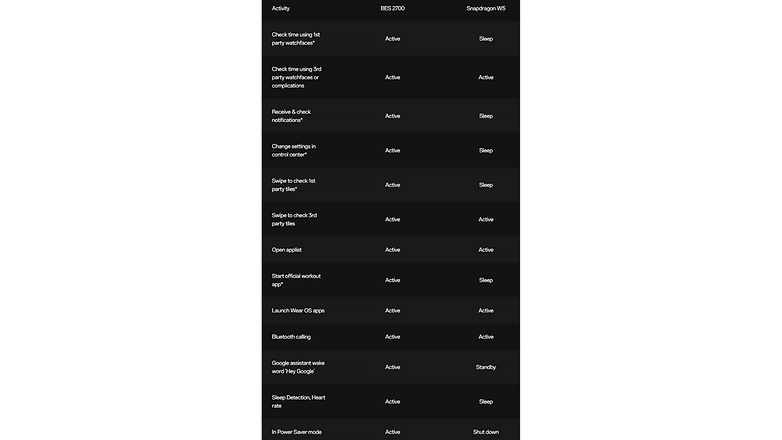Click 'Change settings in control center' label

[x=293, y=150]
